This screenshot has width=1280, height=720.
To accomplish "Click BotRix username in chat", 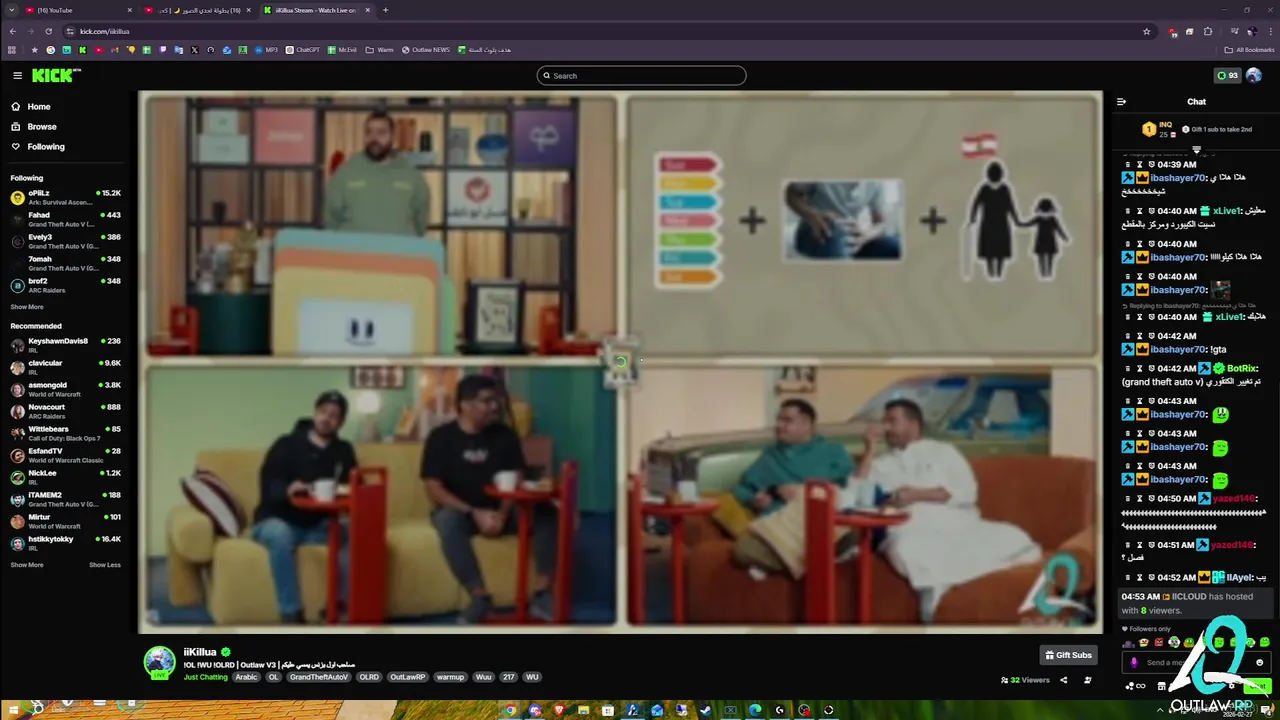I will click(1243, 368).
